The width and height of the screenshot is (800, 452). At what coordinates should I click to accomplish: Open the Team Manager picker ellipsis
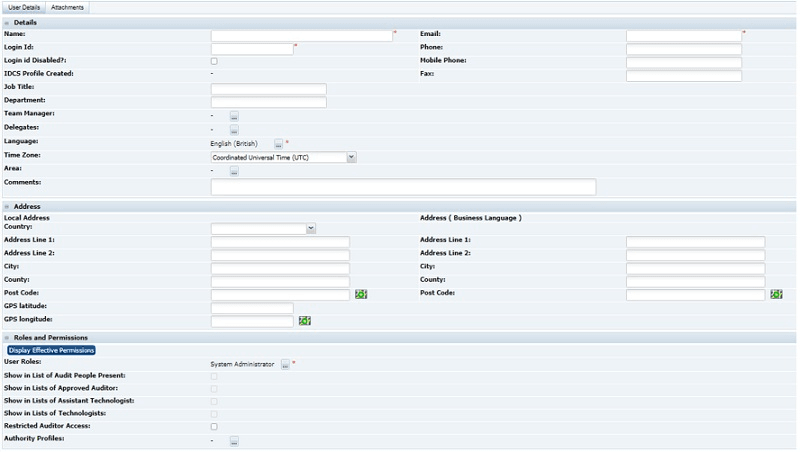234,116
